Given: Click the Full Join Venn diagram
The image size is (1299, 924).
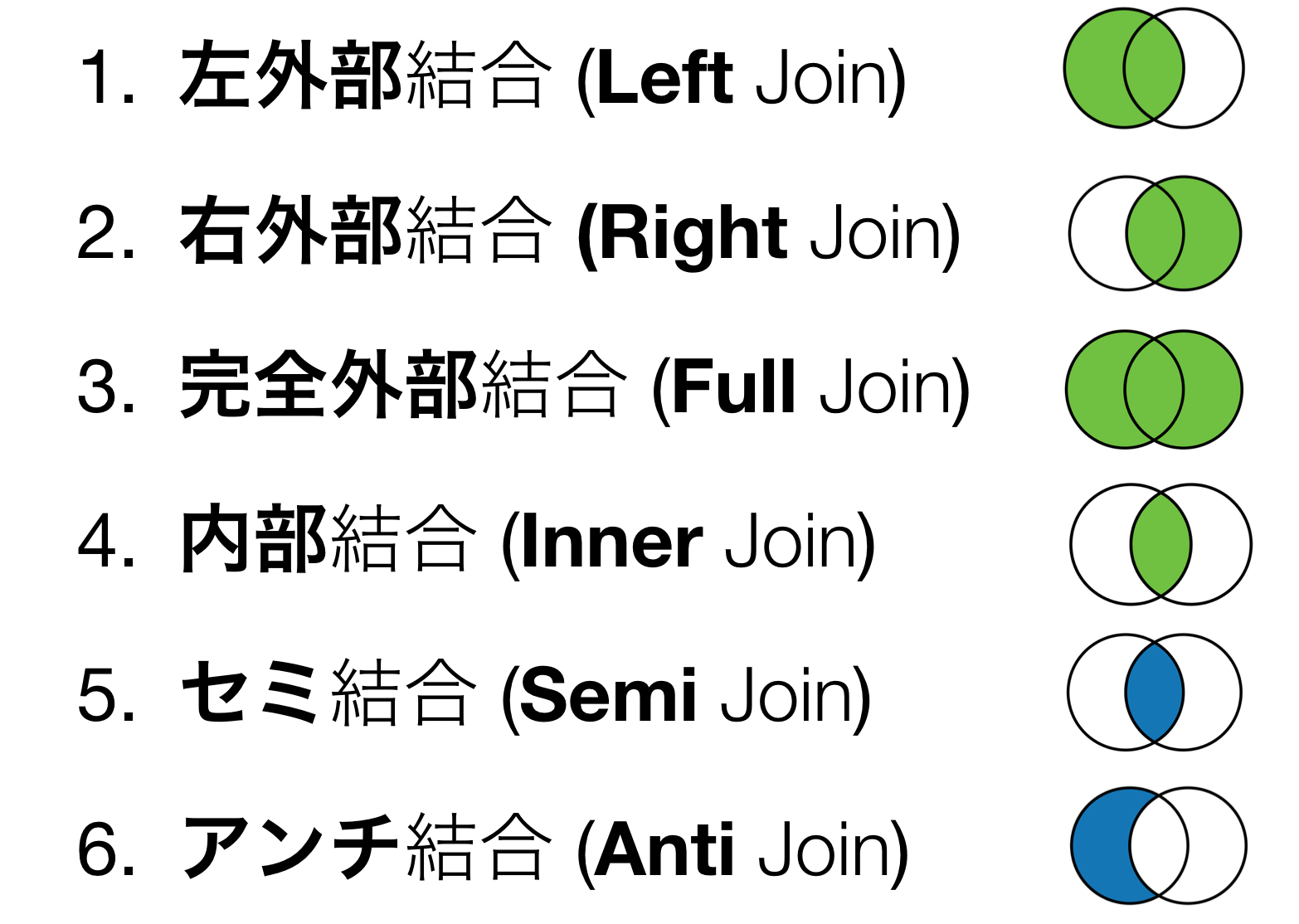Looking at the screenshot, I should tap(1154, 389).
